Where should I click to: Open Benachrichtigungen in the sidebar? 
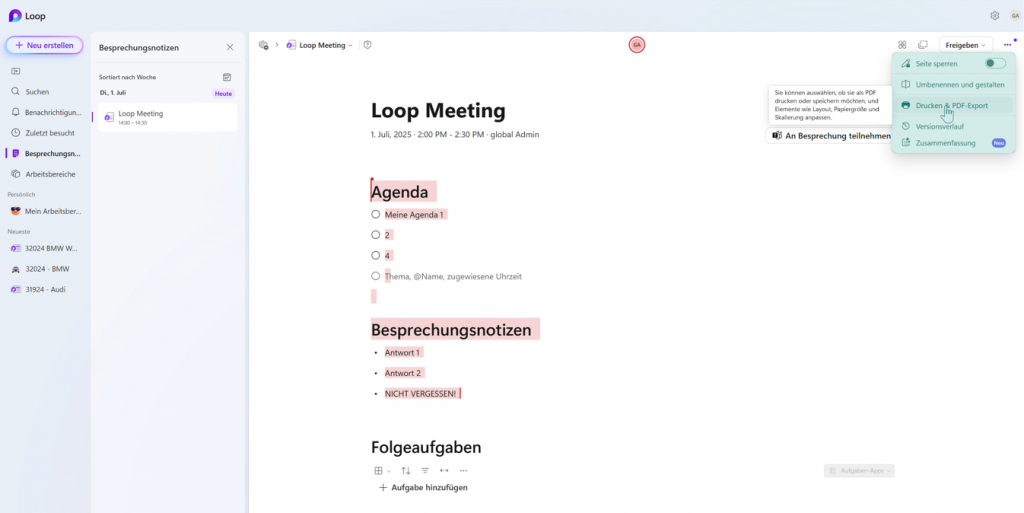pos(44,112)
